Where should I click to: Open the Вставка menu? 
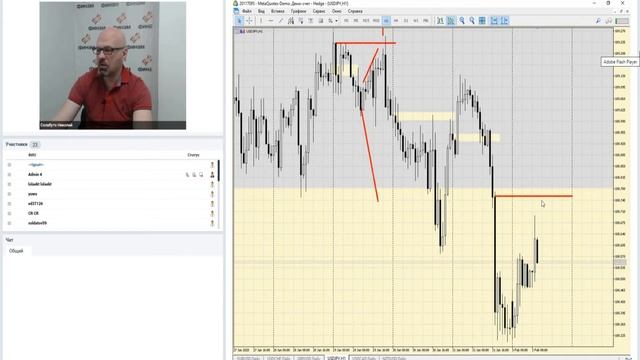(x=278, y=11)
